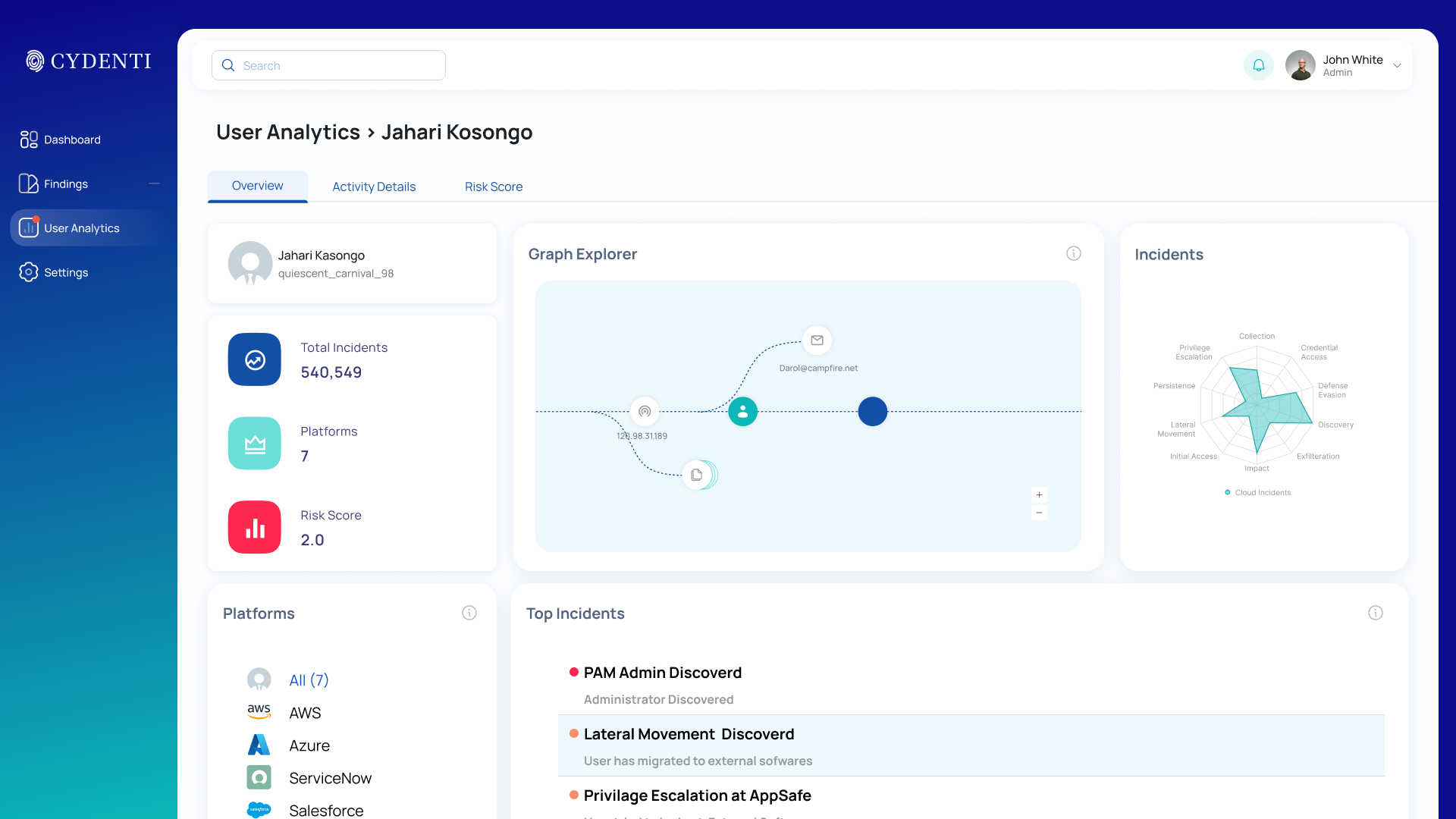
Task: Open the Risk Score tab
Action: click(x=493, y=187)
